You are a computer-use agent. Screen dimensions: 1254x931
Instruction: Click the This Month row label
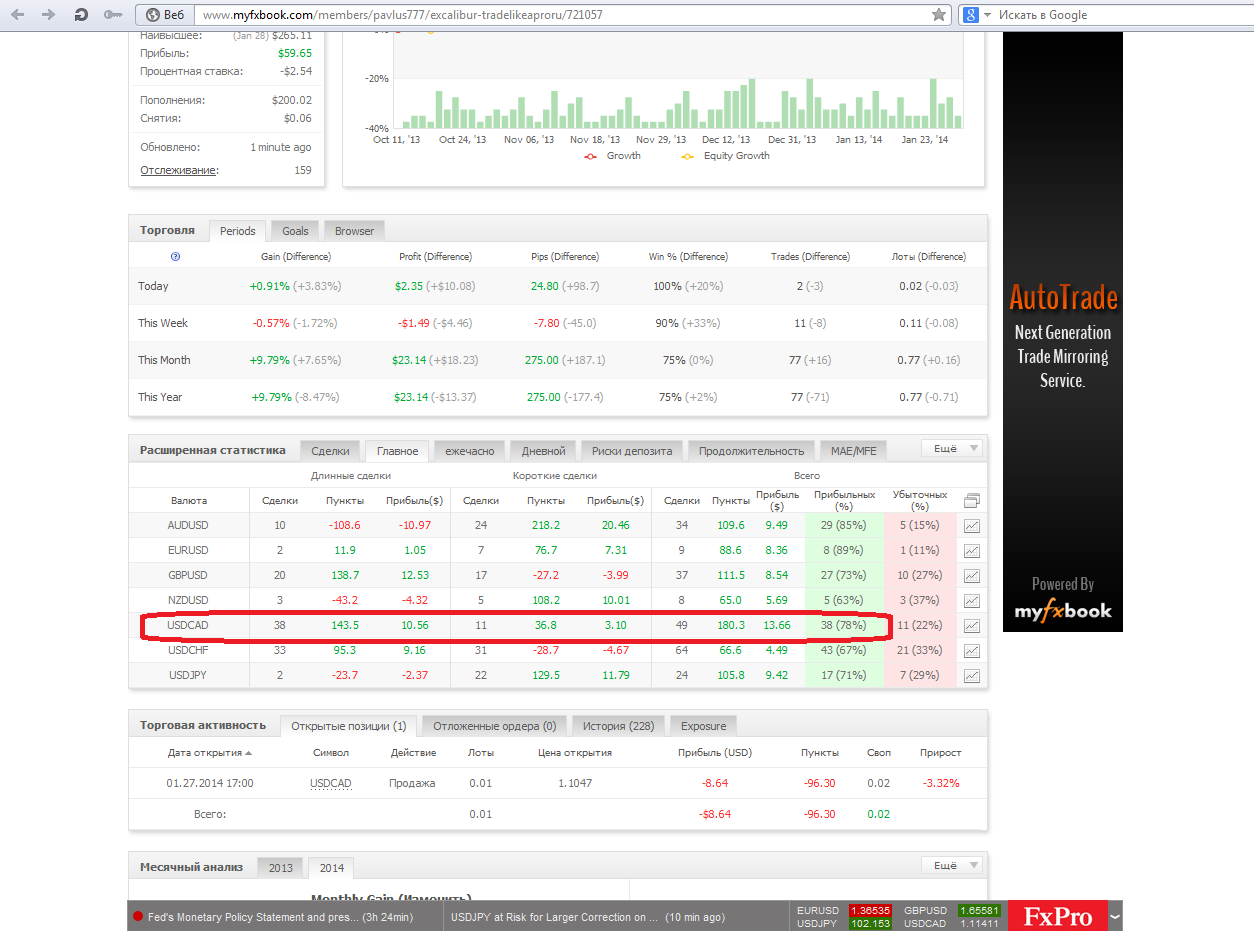point(164,360)
